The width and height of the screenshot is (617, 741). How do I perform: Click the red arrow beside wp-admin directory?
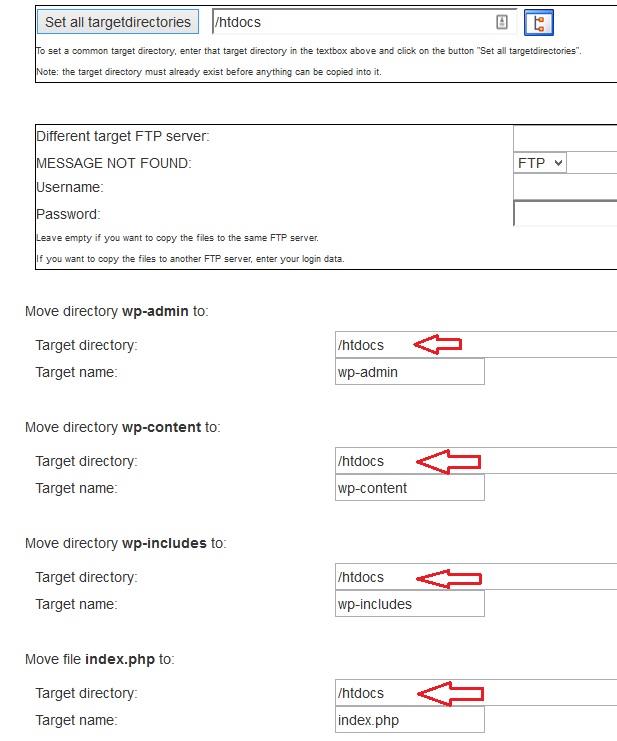pos(438,345)
